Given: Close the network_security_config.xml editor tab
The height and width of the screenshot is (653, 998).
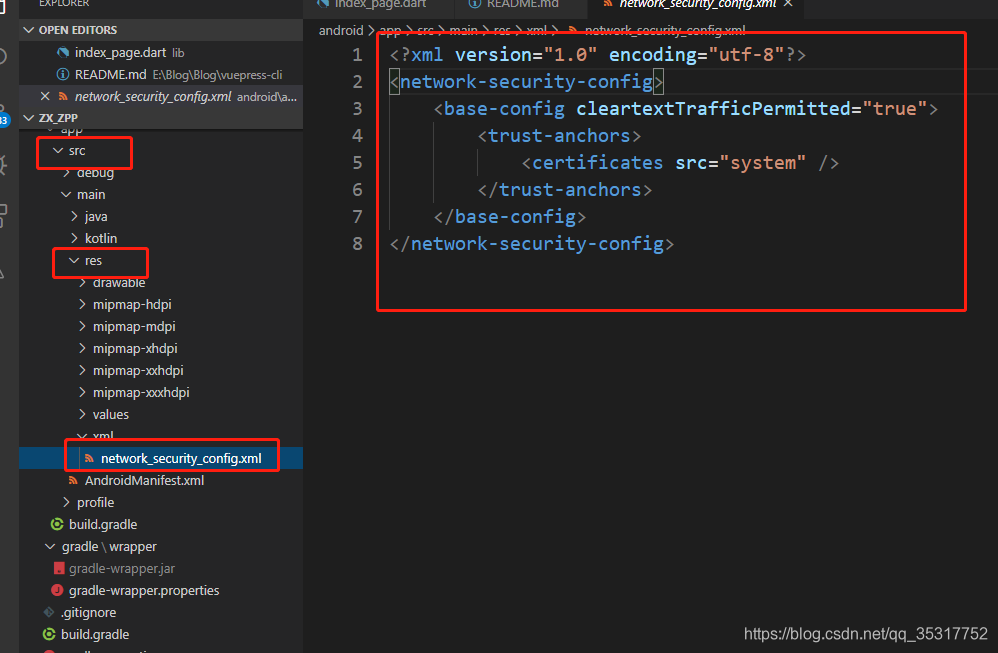Looking at the screenshot, I should click(x=788, y=4).
